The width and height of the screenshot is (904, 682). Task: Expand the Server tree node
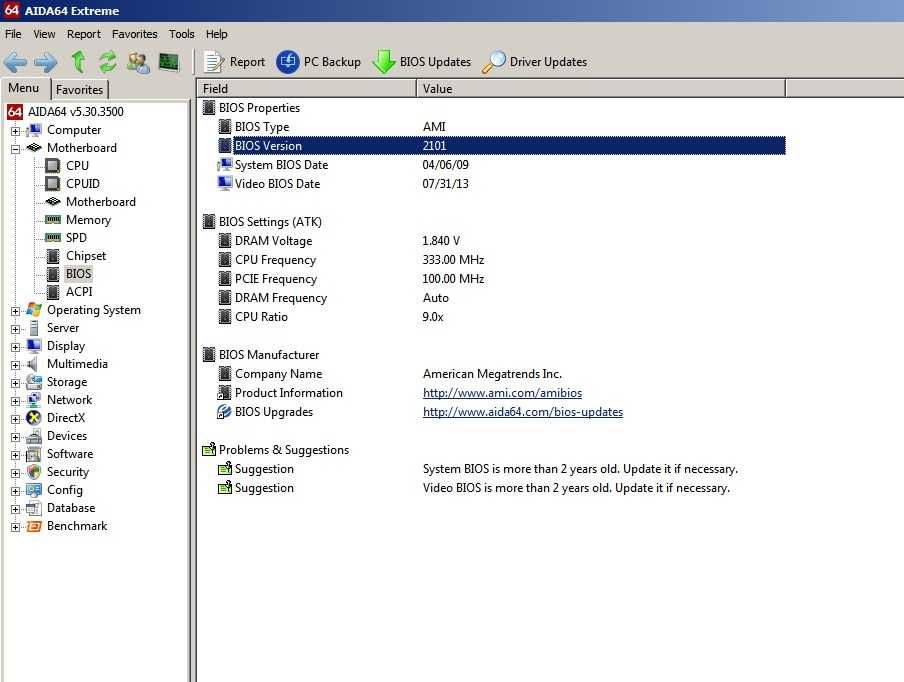point(16,329)
